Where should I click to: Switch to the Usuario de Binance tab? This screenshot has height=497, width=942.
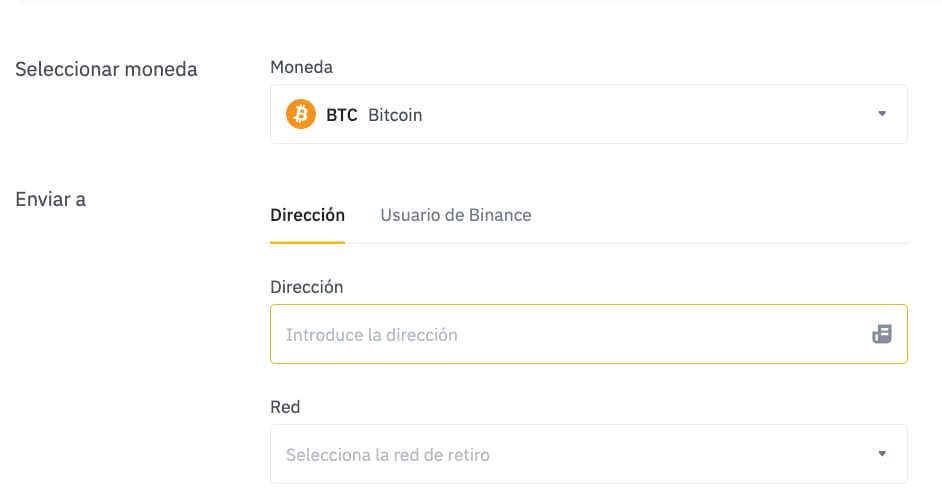[455, 215]
